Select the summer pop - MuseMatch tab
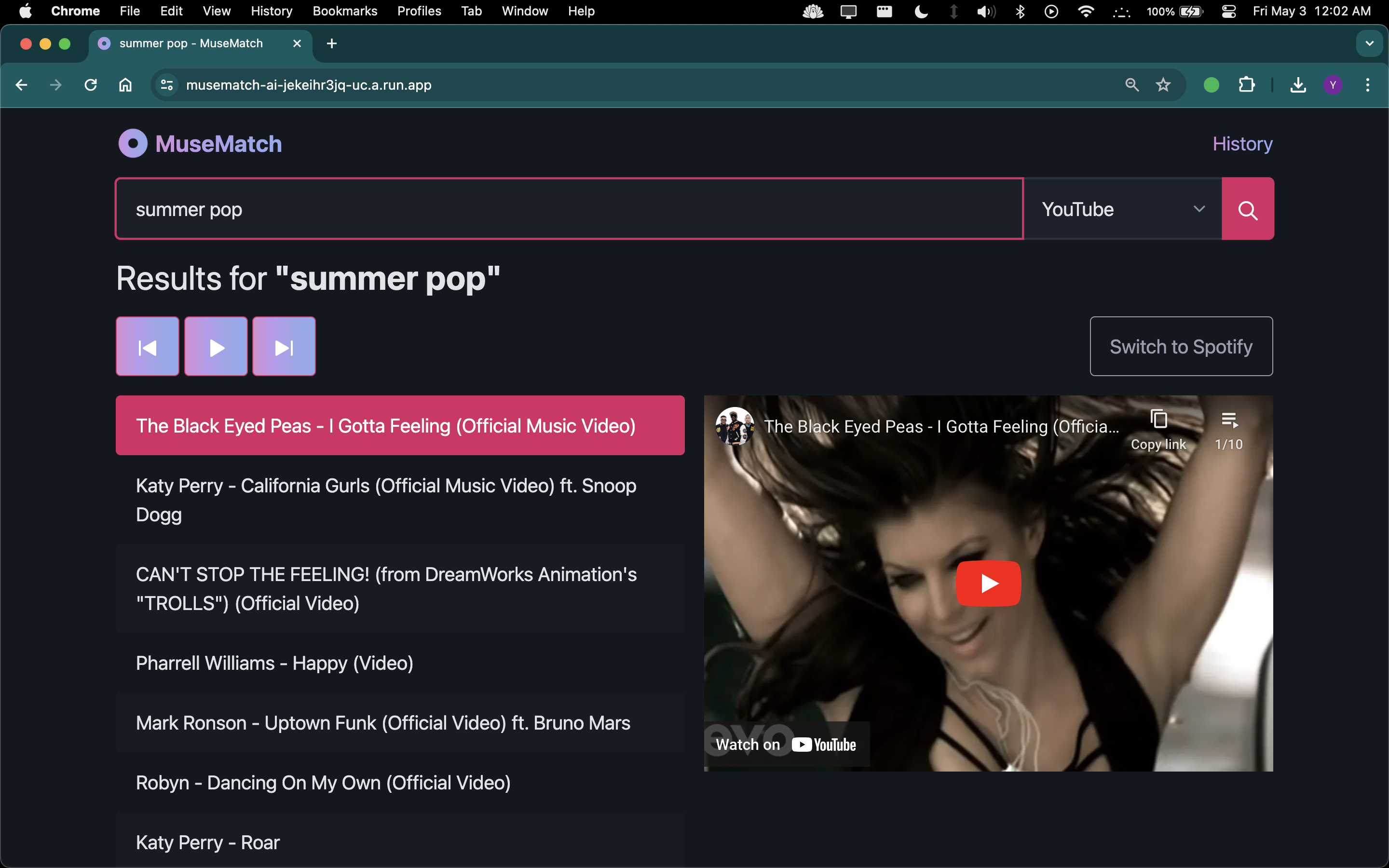The image size is (1389, 868). pos(191,43)
